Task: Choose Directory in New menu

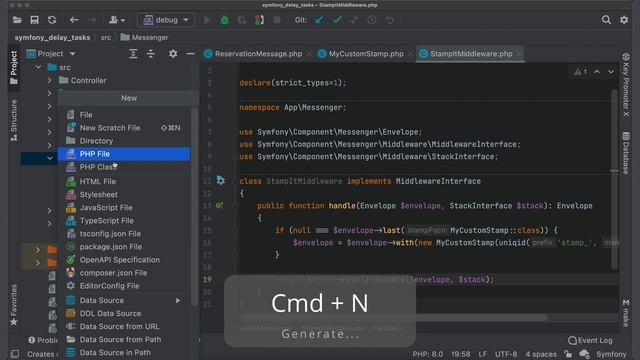Action: click(124, 141)
